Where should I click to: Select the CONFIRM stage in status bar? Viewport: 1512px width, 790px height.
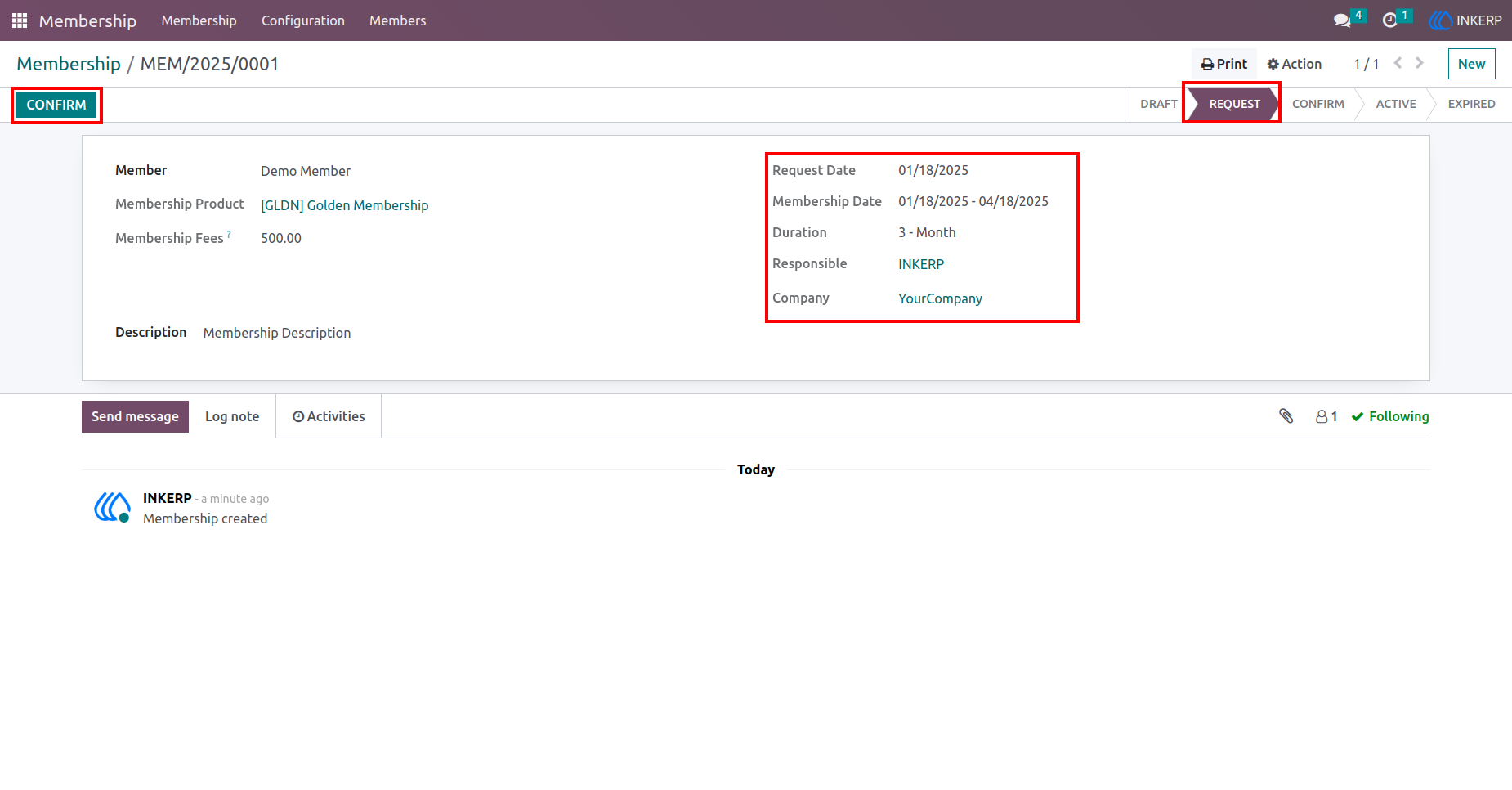click(1317, 104)
